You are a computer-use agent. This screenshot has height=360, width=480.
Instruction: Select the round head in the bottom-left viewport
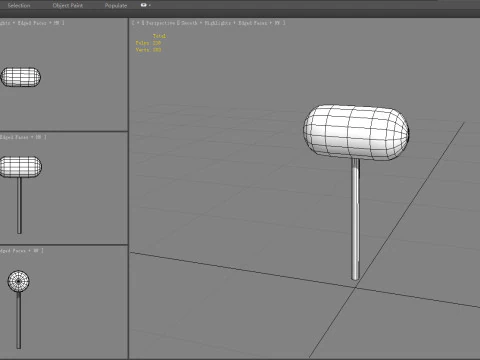click(x=18, y=281)
